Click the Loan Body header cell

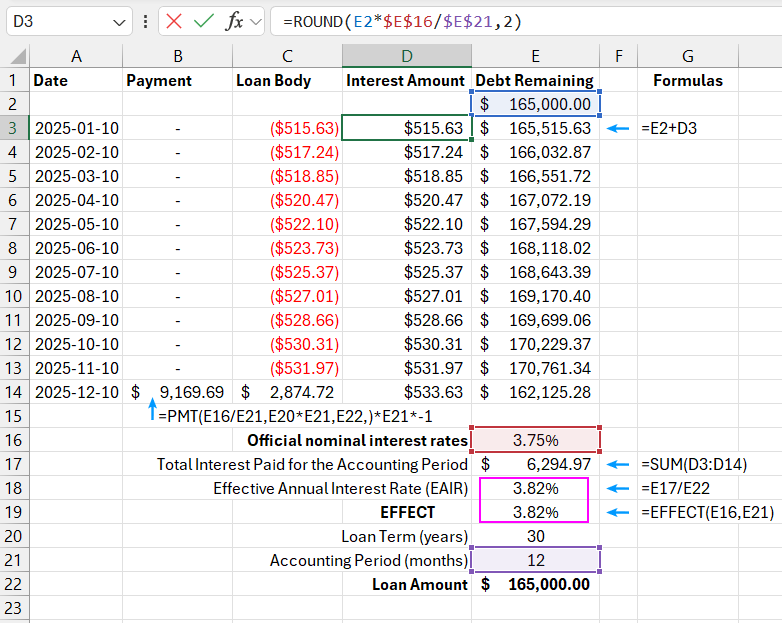[287, 80]
